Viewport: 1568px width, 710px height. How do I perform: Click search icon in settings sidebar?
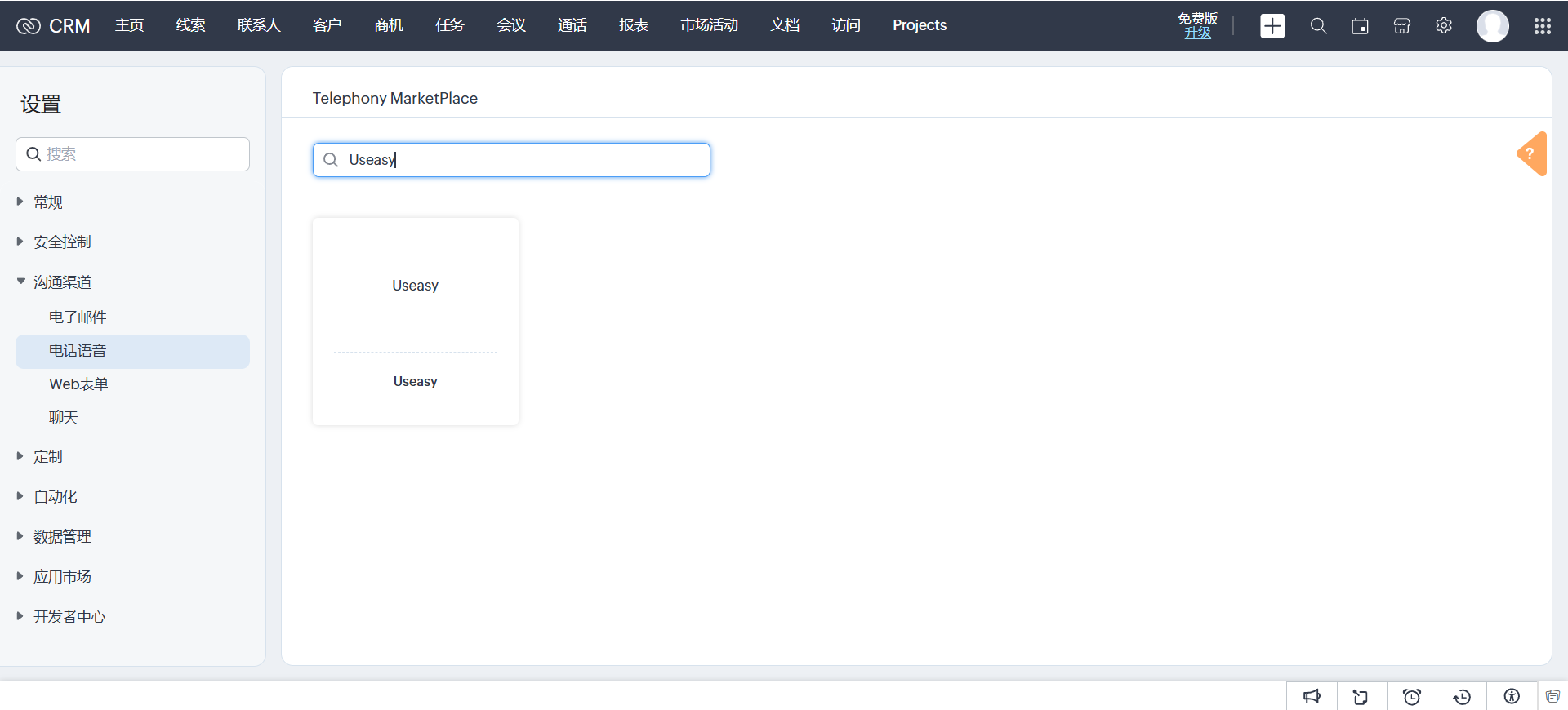(33, 154)
